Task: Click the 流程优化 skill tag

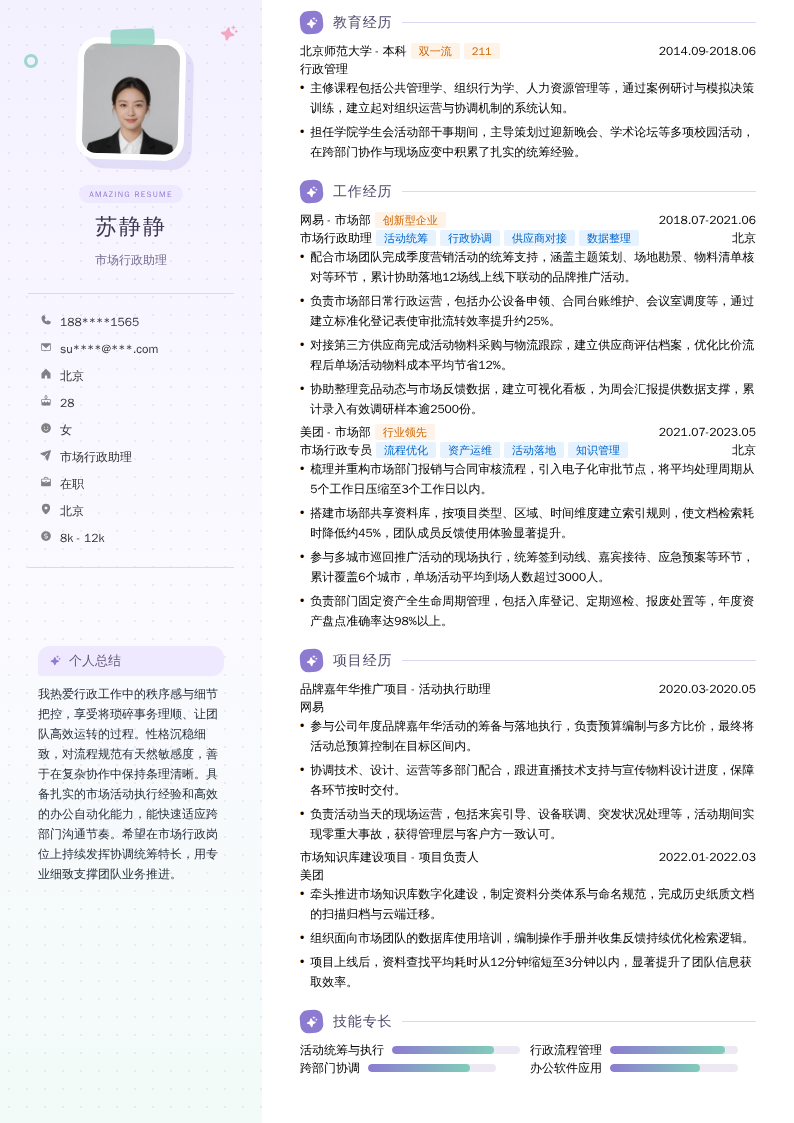Action: click(405, 450)
